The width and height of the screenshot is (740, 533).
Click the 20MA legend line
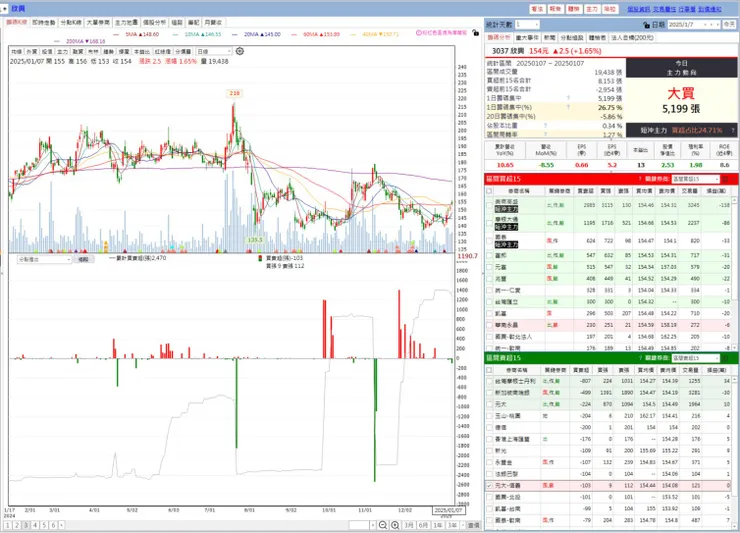click(x=256, y=34)
